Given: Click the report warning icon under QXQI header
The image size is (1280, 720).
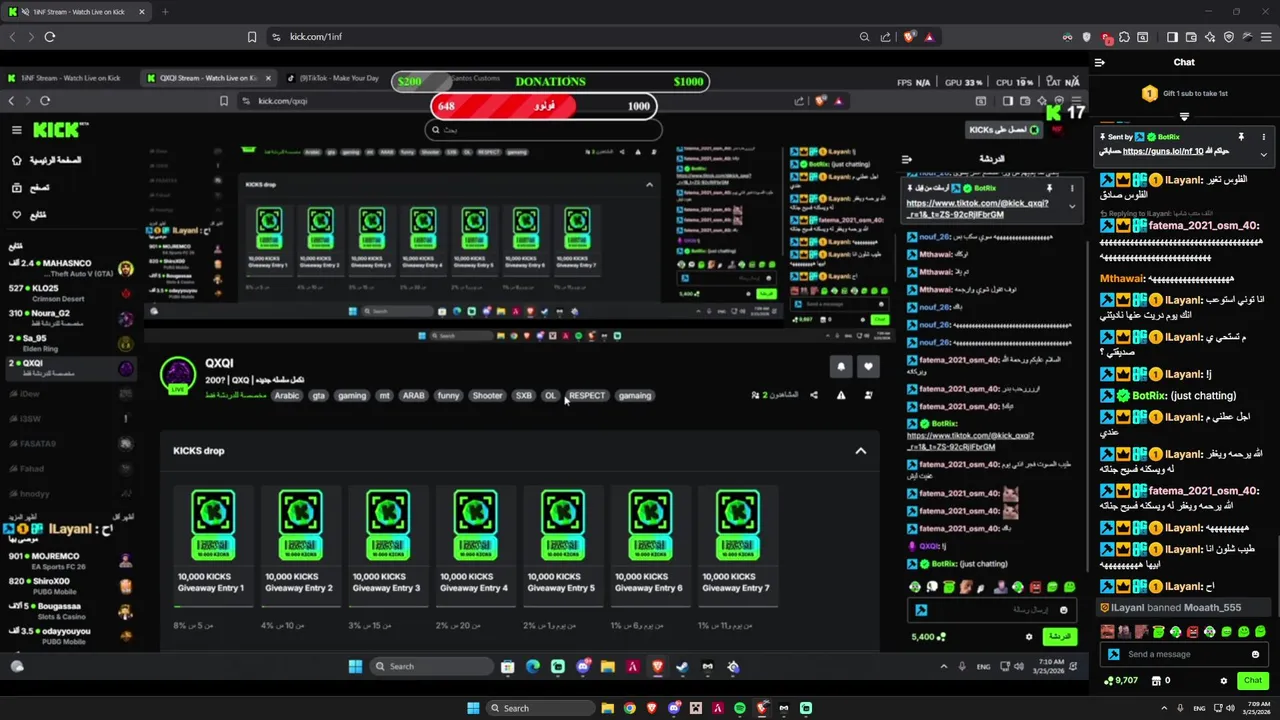Looking at the screenshot, I should click(841, 395).
